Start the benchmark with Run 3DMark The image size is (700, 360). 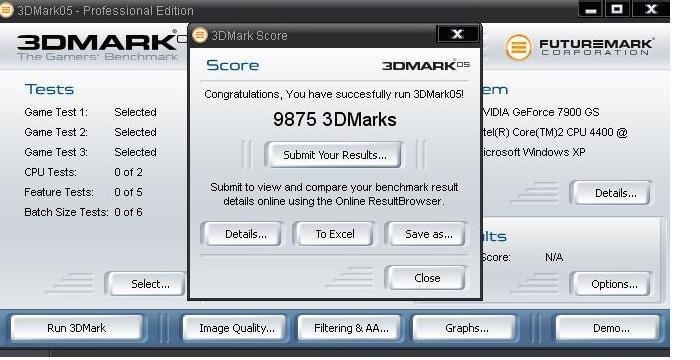[x=76, y=328]
